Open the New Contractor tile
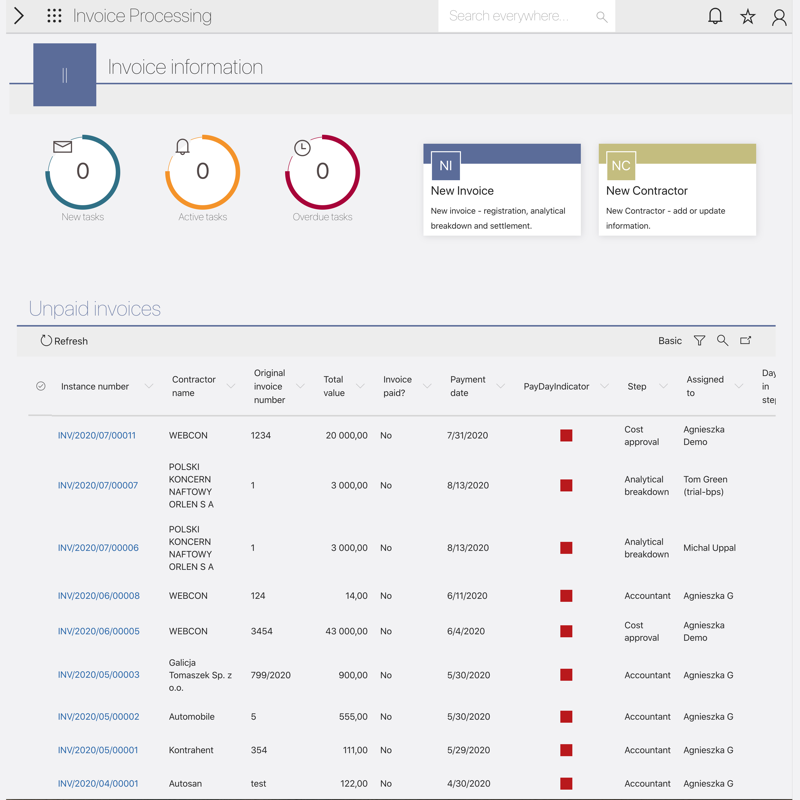The width and height of the screenshot is (800, 800). [x=677, y=190]
